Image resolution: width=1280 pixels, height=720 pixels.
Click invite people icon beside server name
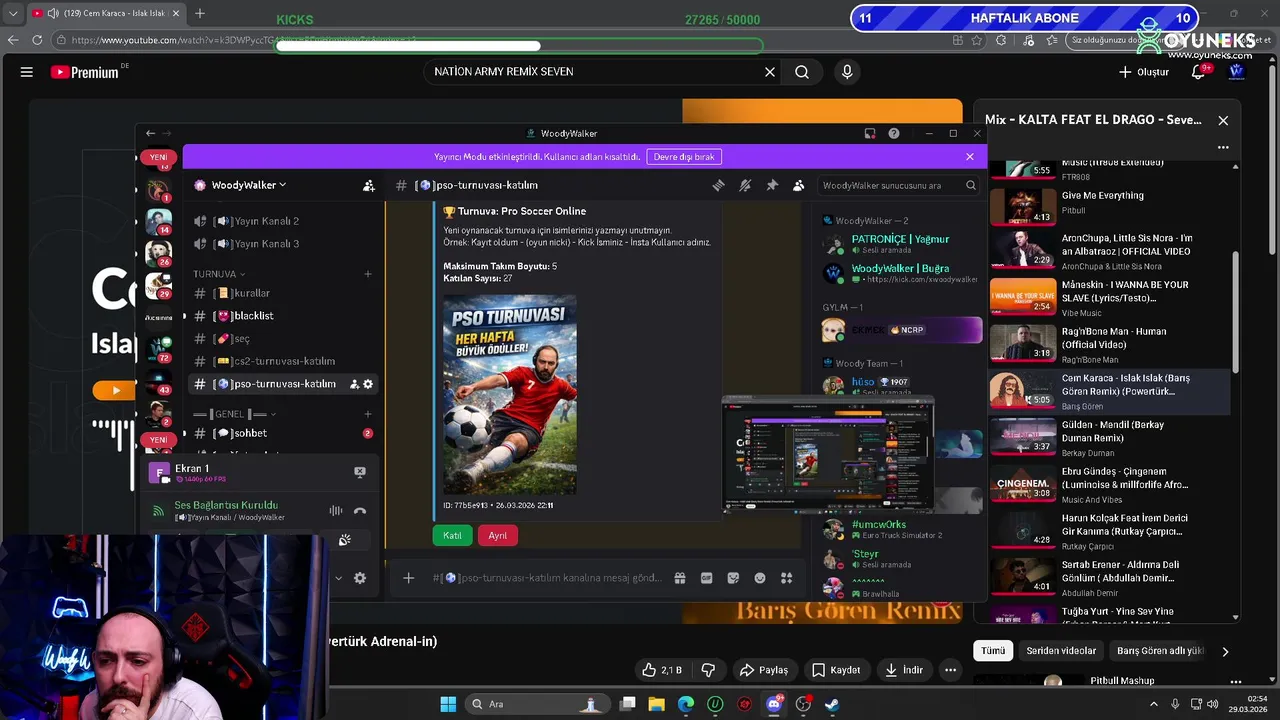click(369, 185)
